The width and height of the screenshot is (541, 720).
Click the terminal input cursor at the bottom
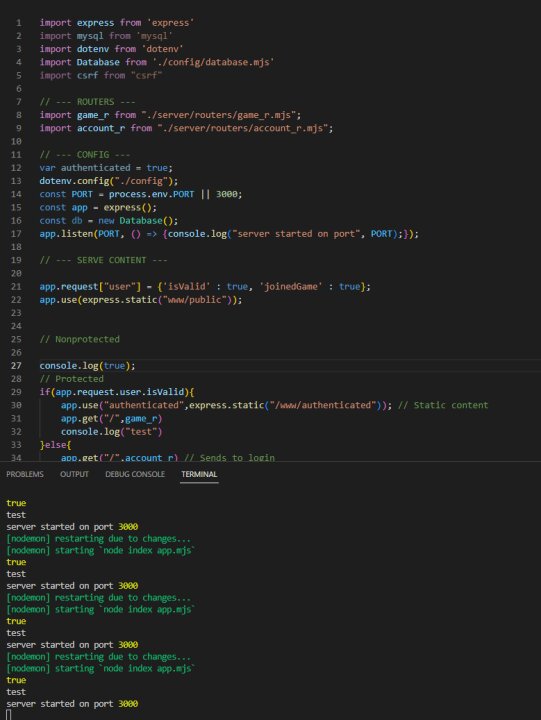coord(9,714)
